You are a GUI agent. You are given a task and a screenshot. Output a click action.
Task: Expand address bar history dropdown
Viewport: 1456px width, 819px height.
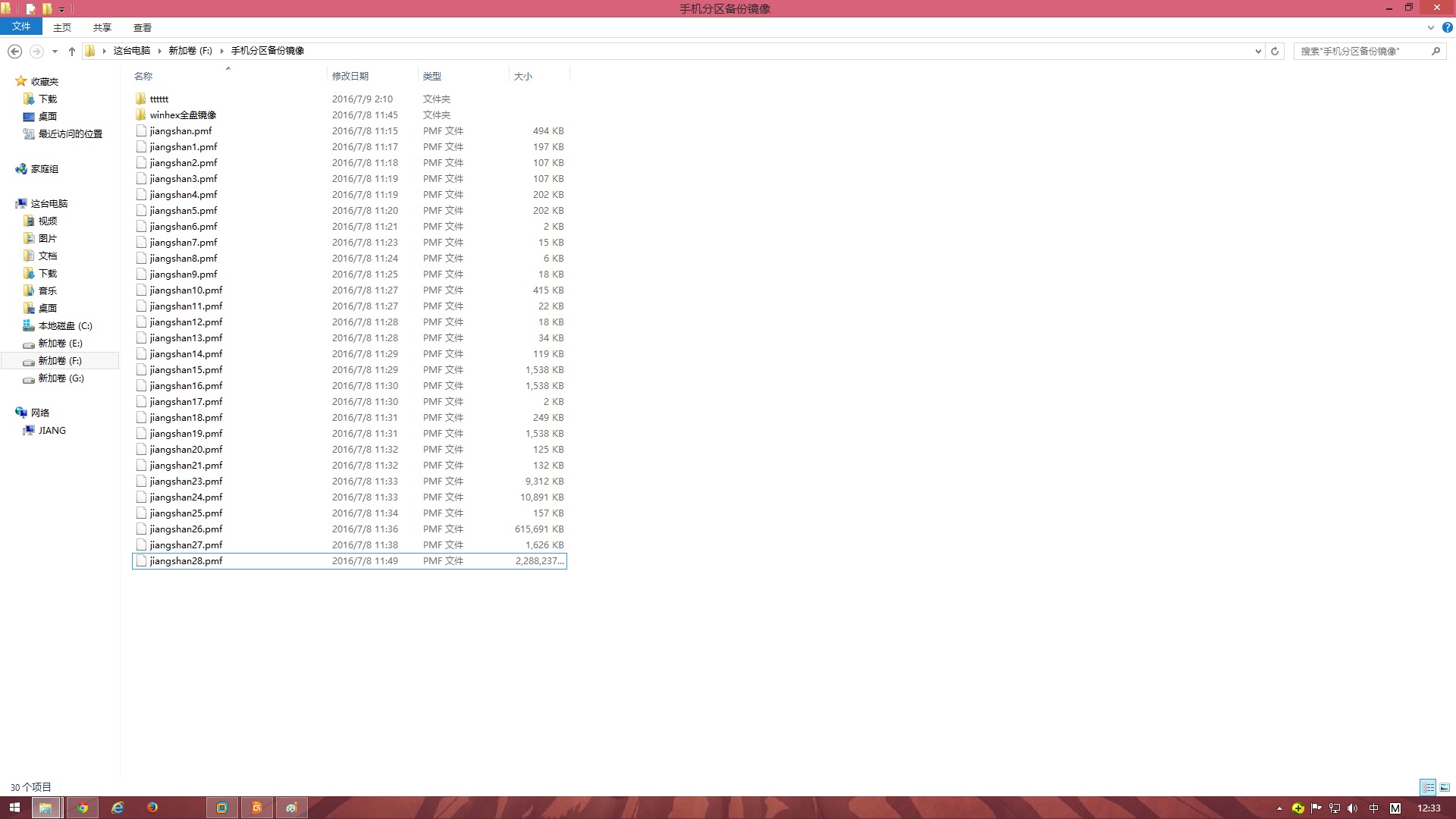point(1258,51)
